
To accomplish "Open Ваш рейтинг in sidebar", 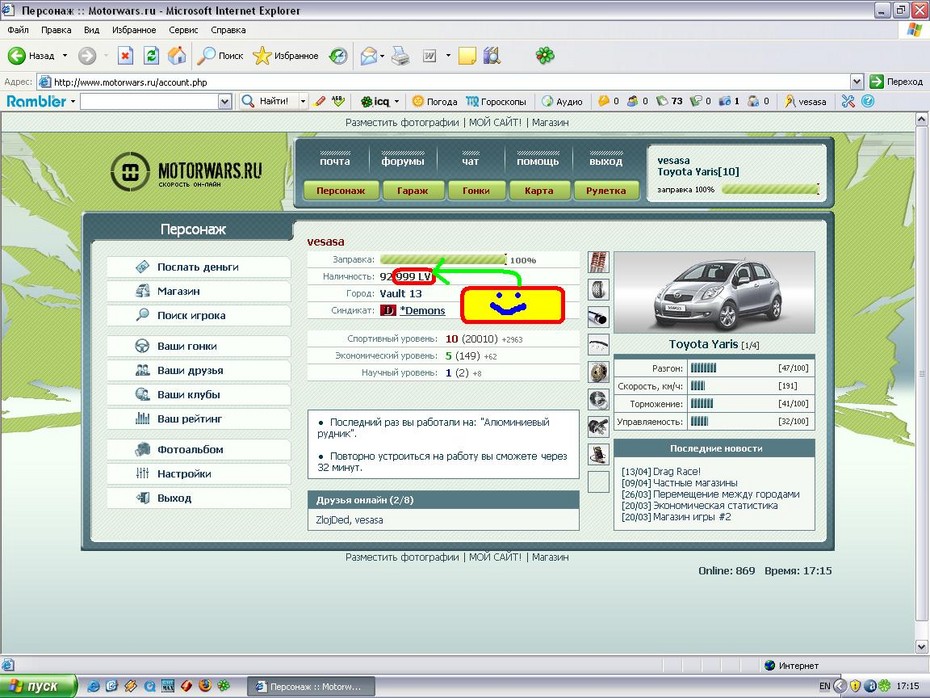I will (198, 419).
